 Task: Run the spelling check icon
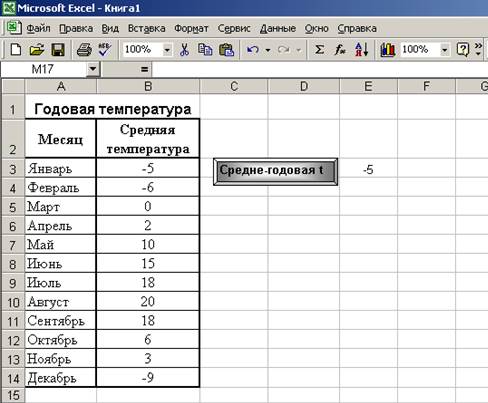[105, 50]
